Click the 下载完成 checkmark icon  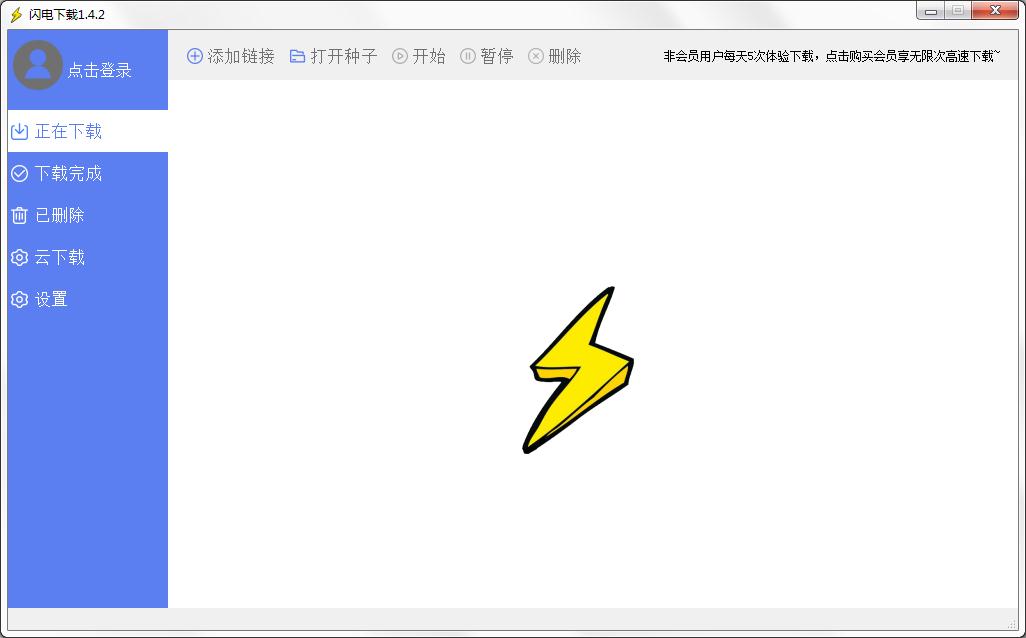(20, 173)
